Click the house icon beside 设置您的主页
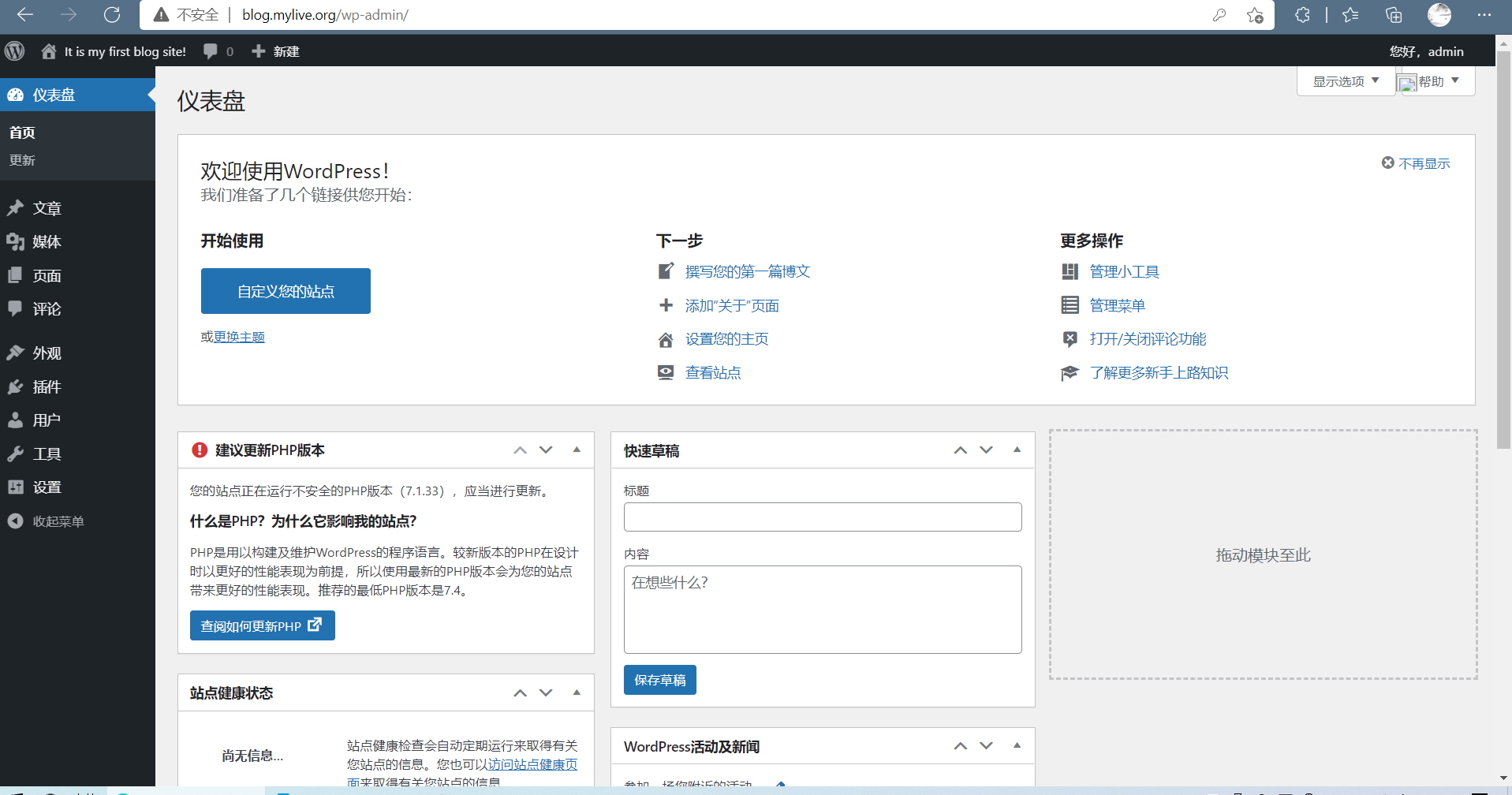The width and height of the screenshot is (1512, 795). 666,339
